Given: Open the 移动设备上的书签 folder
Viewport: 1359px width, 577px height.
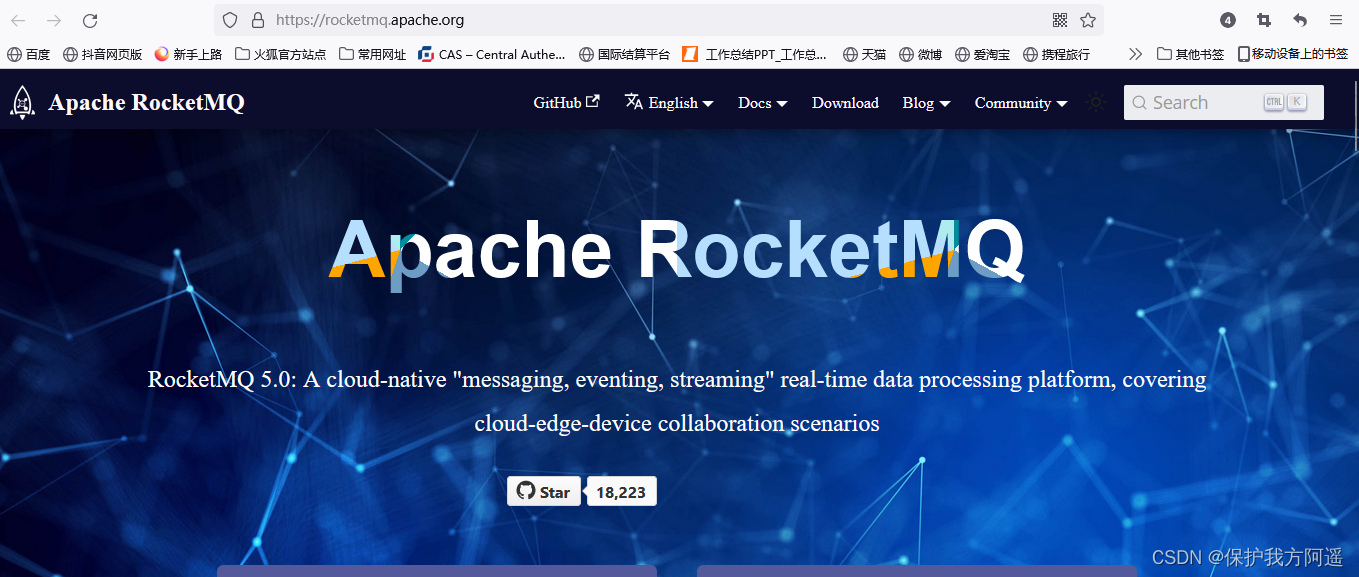Looking at the screenshot, I should [1293, 54].
